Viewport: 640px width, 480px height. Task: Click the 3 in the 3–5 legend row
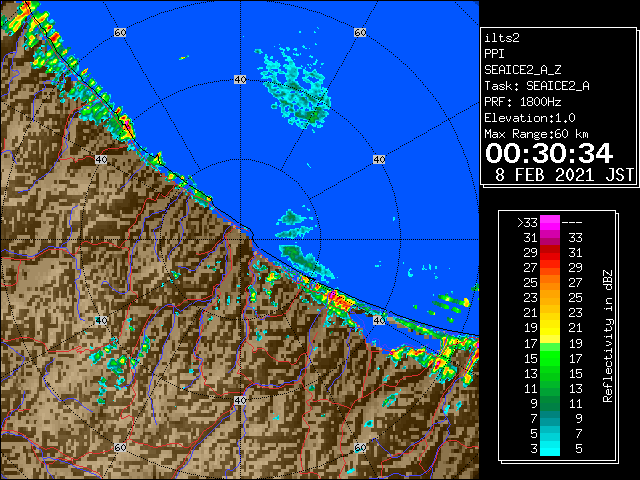(534, 449)
